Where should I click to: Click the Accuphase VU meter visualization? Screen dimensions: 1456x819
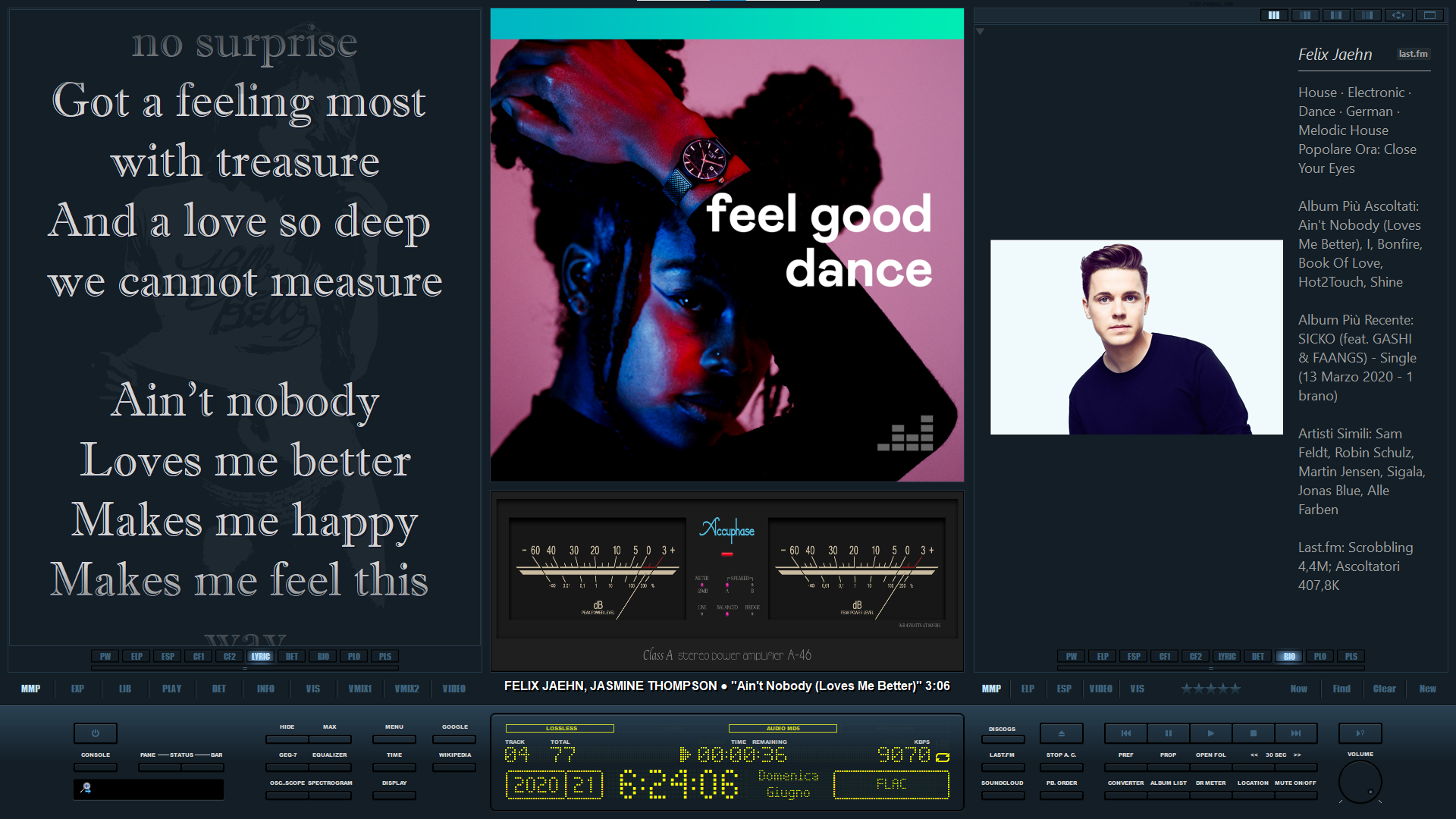pos(726,580)
